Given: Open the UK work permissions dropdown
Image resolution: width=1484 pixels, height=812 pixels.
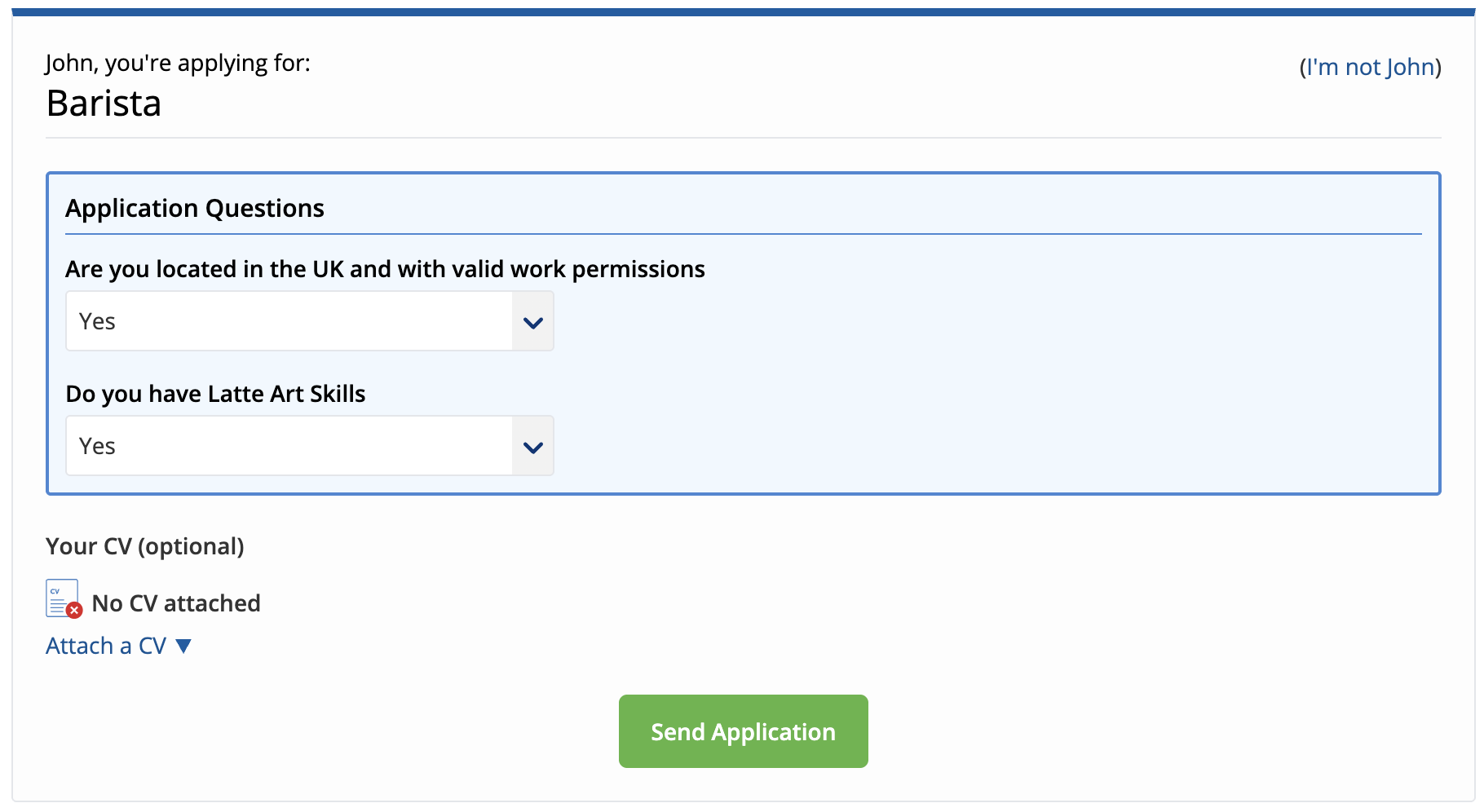Looking at the screenshot, I should [309, 321].
